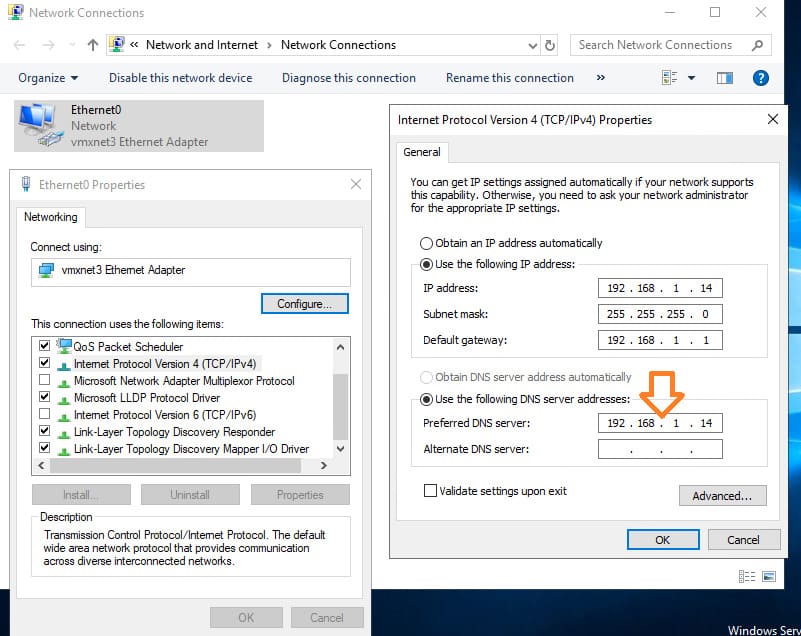Check Validate settings upon exit

(431, 491)
